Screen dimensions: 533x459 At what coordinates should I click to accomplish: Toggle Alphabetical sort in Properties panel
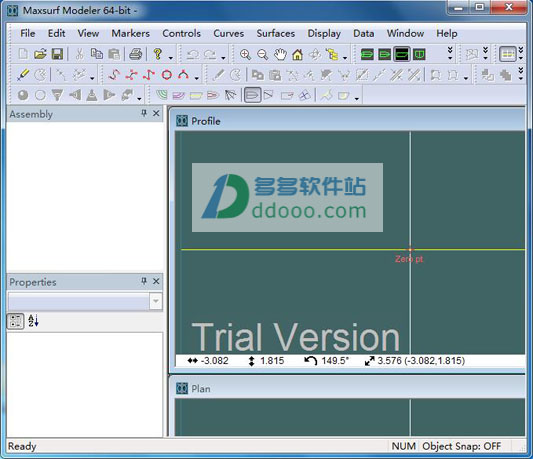pyautogui.click(x=33, y=321)
